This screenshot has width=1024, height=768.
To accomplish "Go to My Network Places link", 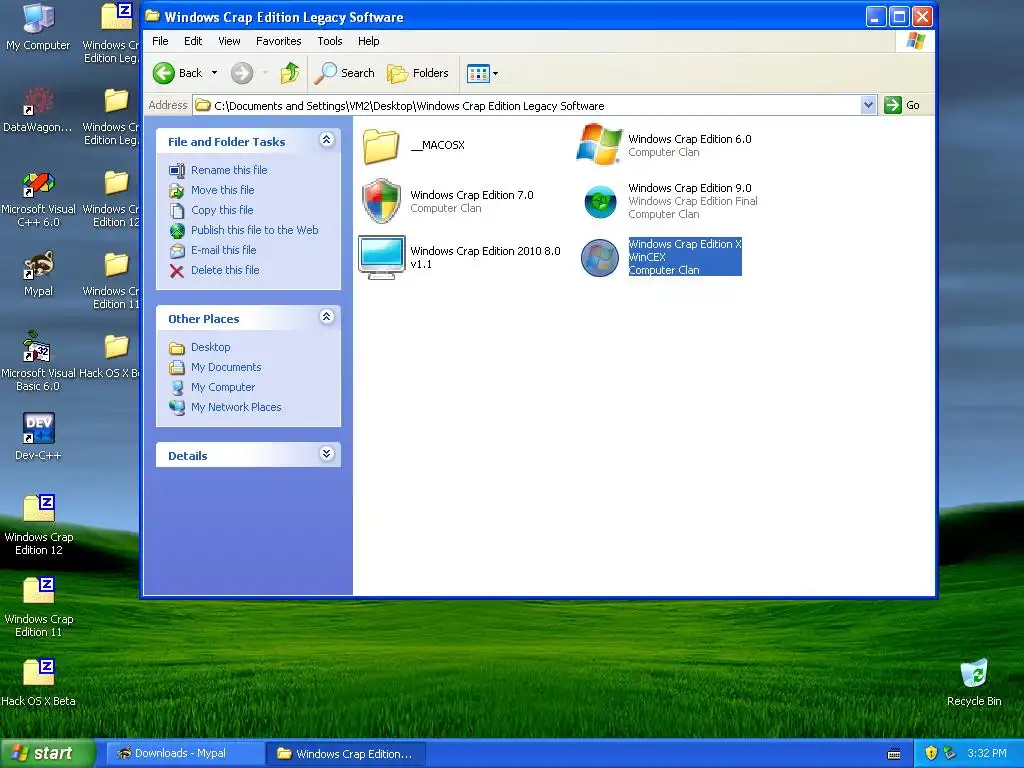I will 236,408.
